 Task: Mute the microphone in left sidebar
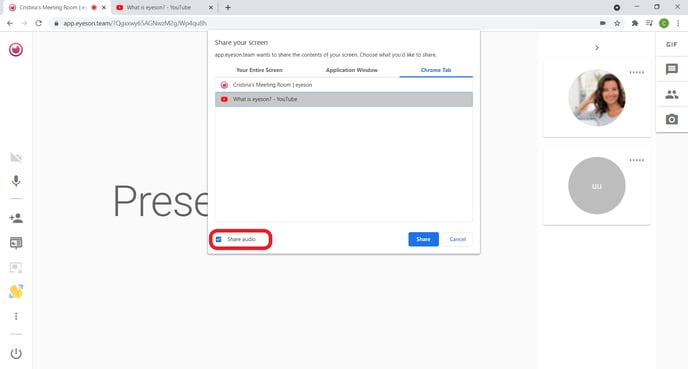(x=16, y=181)
